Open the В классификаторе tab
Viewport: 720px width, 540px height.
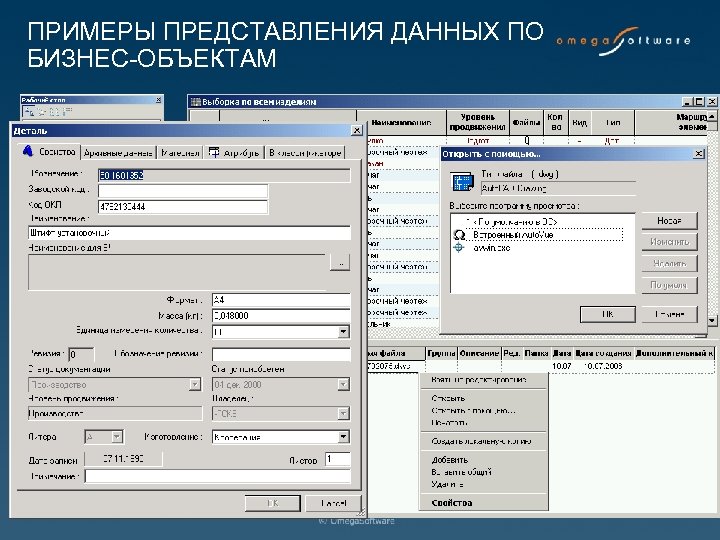pyautogui.click(x=305, y=153)
